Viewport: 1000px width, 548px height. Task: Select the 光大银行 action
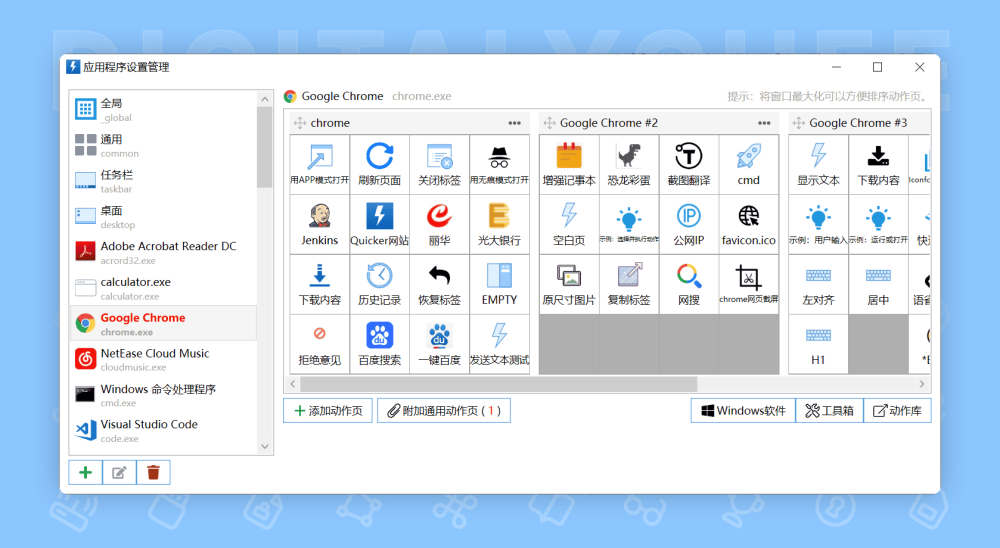click(x=499, y=225)
